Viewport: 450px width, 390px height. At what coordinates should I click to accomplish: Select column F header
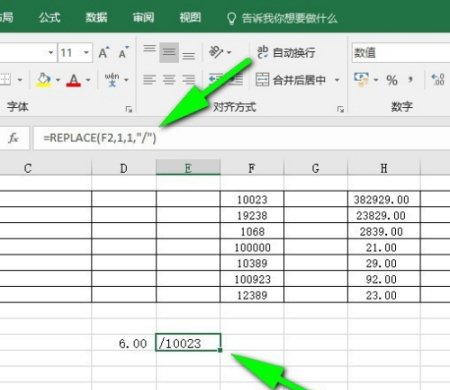pyautogui.click(x=252, y=168)
